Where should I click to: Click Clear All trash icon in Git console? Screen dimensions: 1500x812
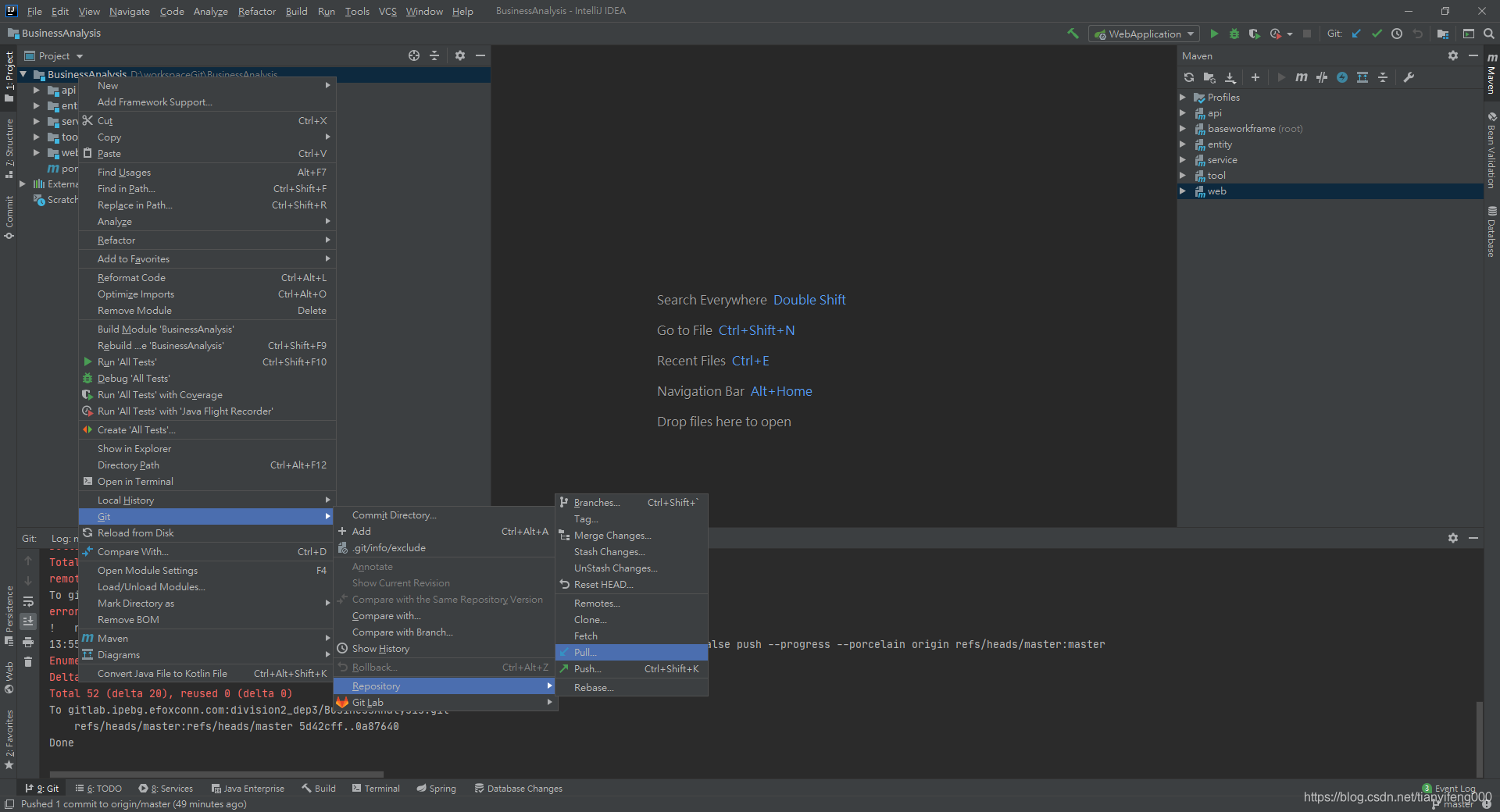(x=28, y=662)
